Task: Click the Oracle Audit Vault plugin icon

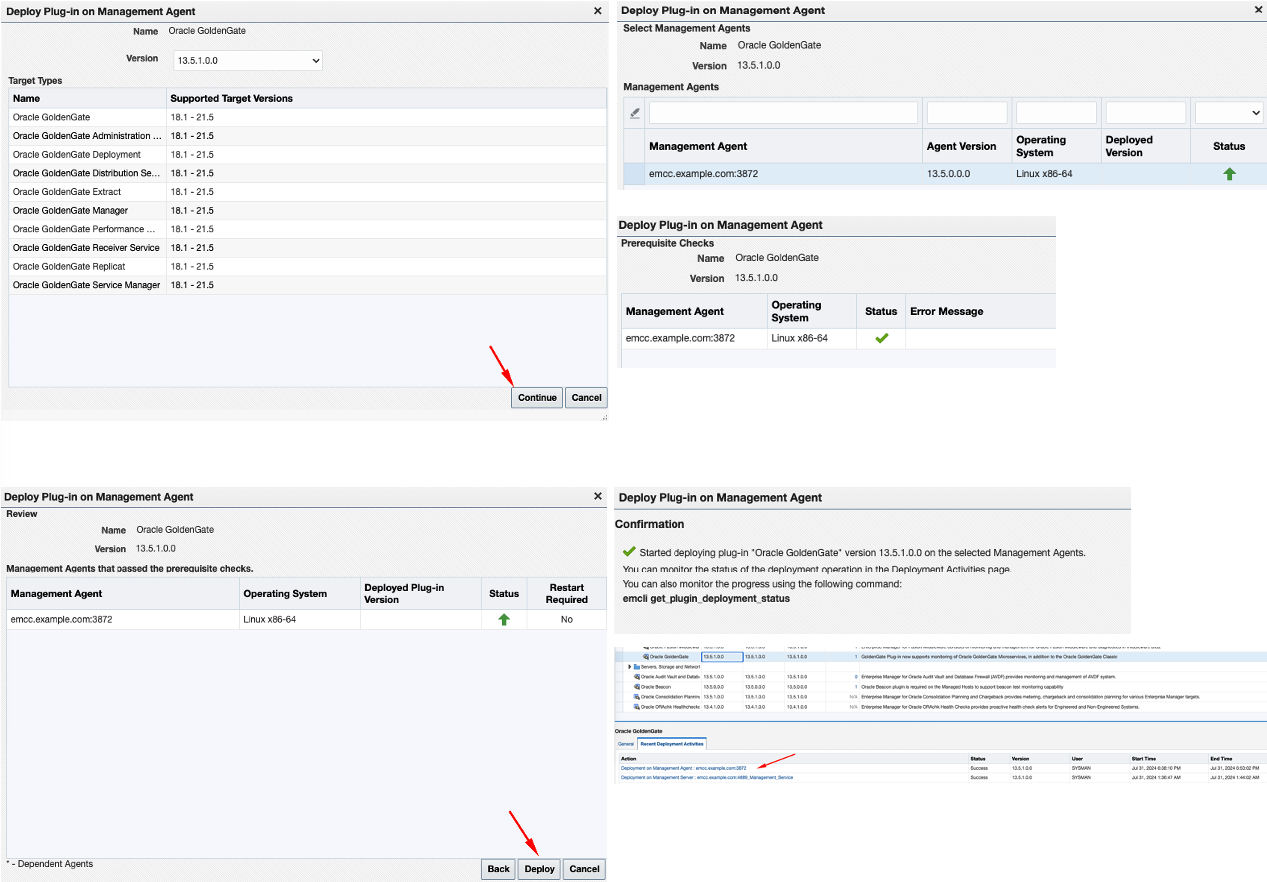Action: tap(637, 676)
